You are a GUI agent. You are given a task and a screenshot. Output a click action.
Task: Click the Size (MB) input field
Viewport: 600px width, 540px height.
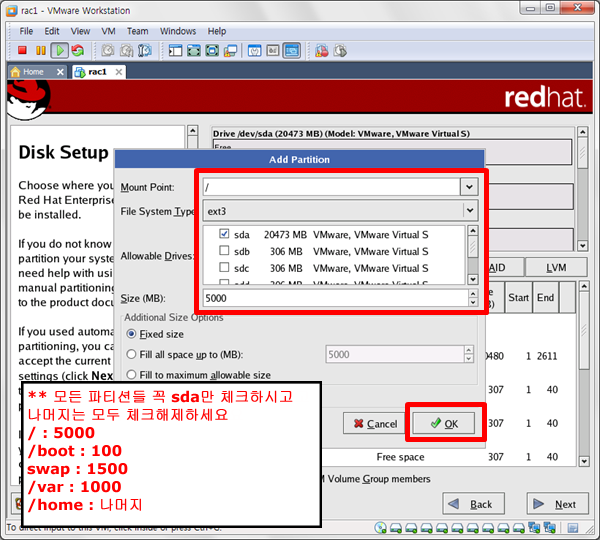tap(336, 298)
